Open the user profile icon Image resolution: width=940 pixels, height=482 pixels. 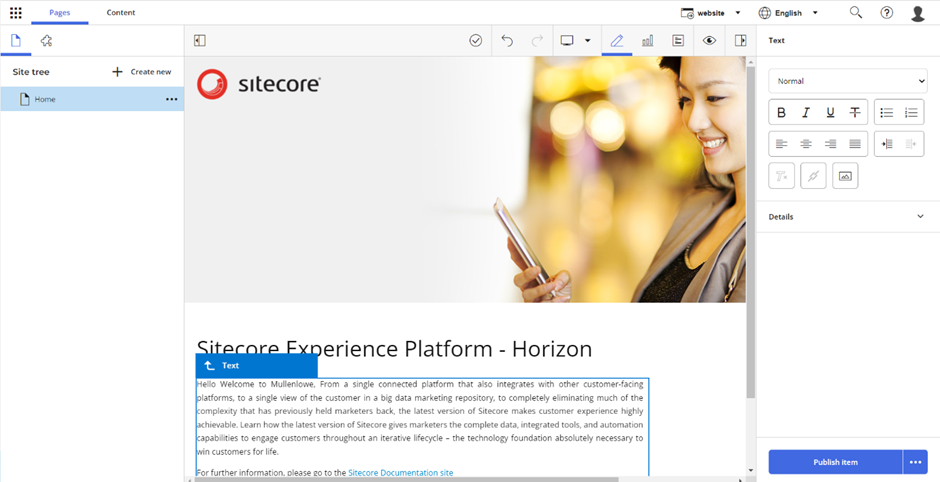[x=918, y=13]
